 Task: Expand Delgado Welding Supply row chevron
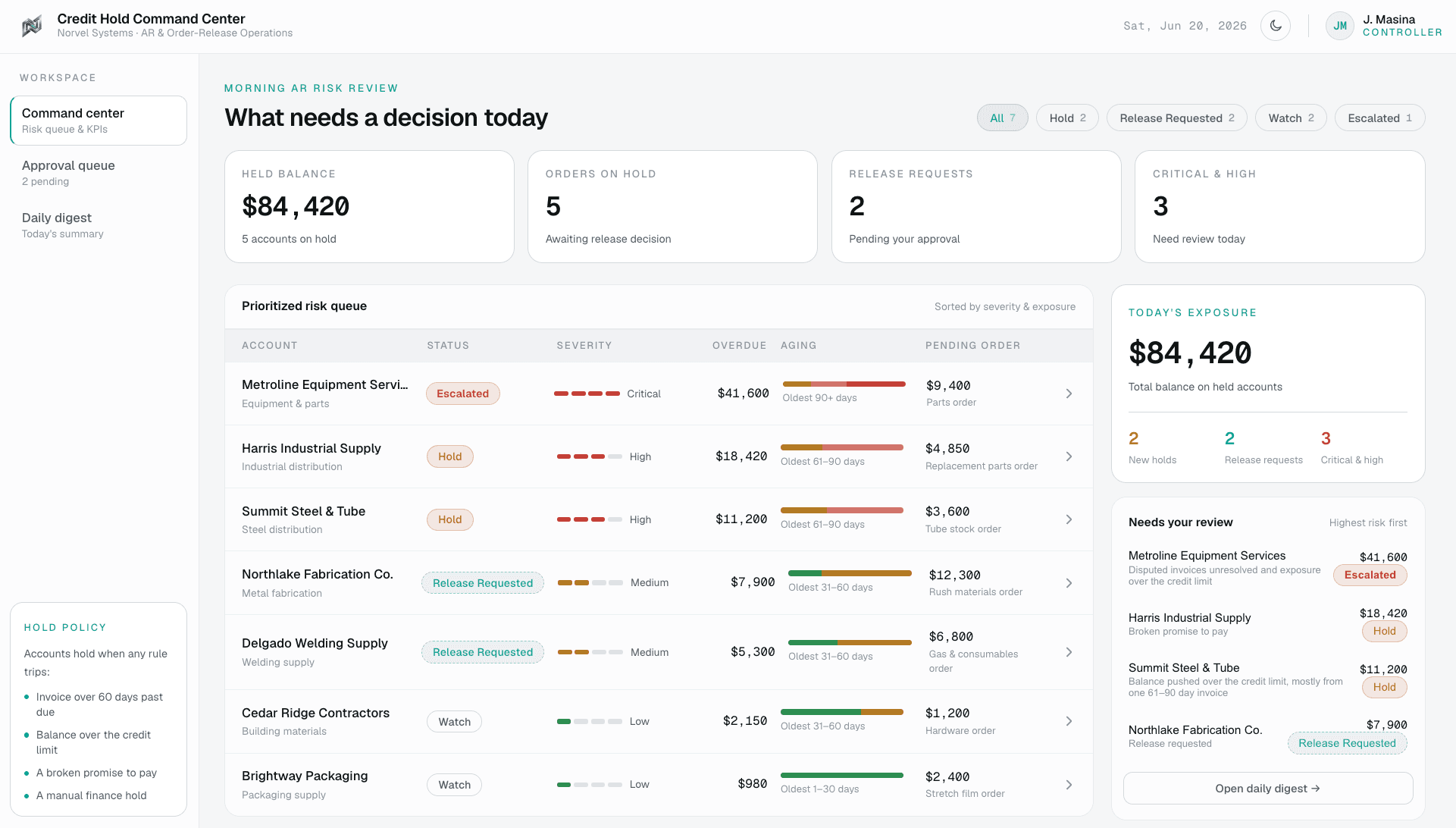[1069, 652]
